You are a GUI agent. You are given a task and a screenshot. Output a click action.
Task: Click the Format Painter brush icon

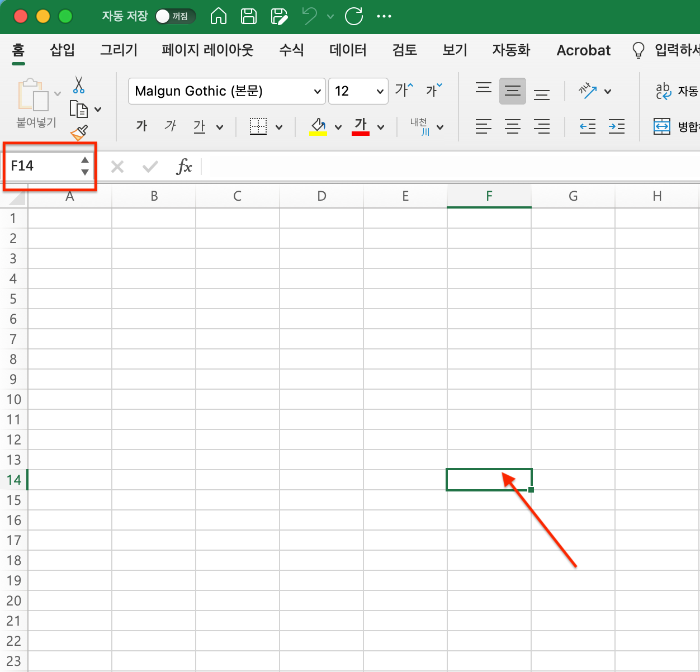coord(79,133)
